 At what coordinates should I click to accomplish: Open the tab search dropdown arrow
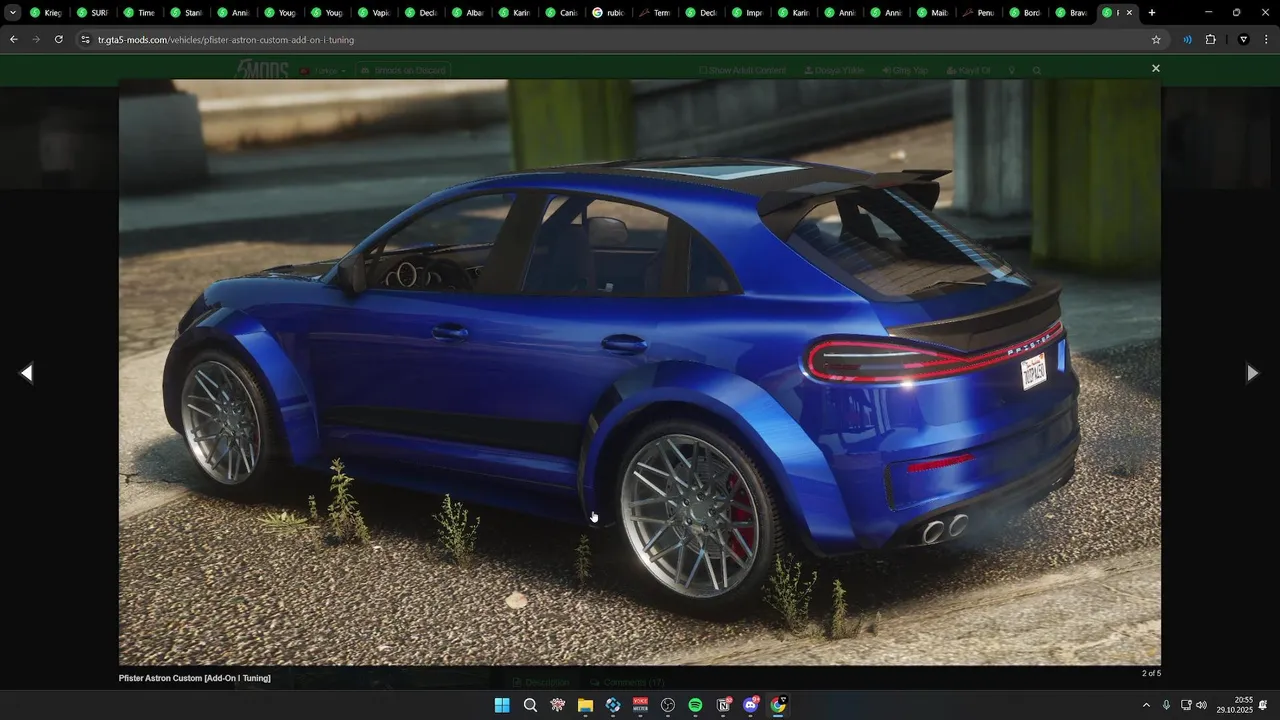[x=13, y=13]
